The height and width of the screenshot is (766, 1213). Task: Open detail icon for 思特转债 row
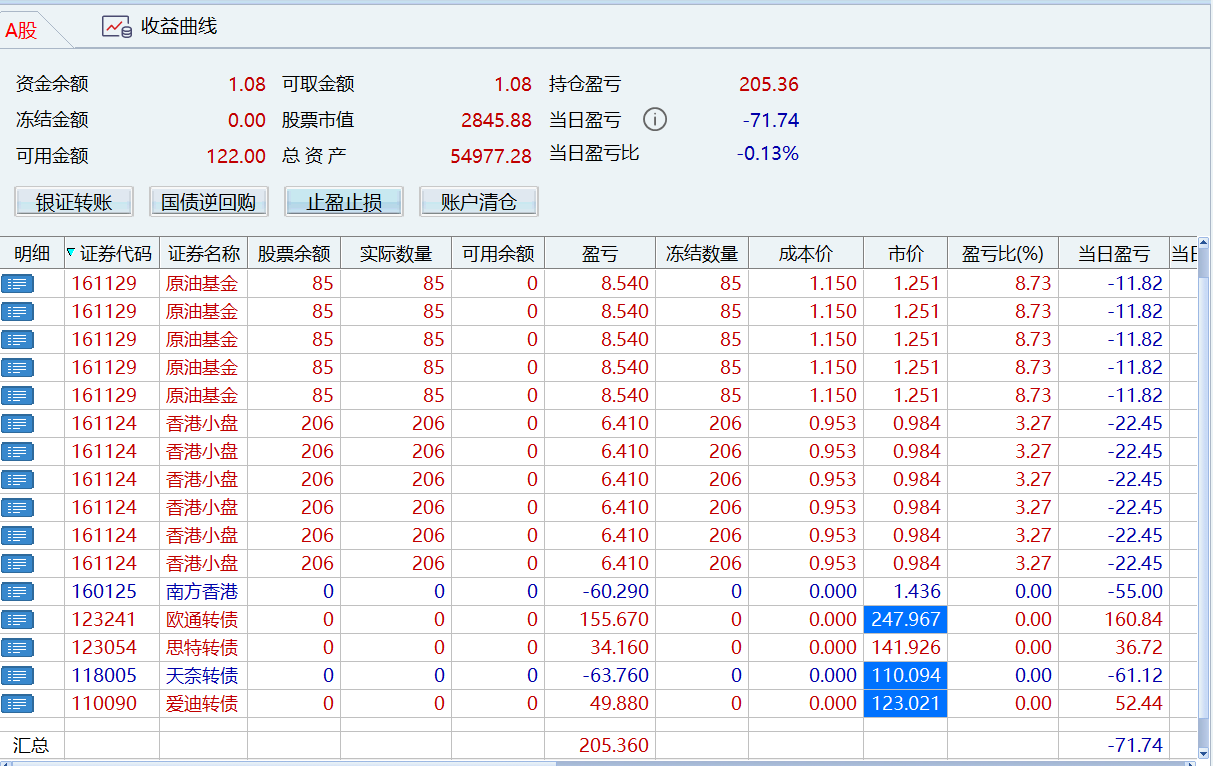click(x=18, y=648)
